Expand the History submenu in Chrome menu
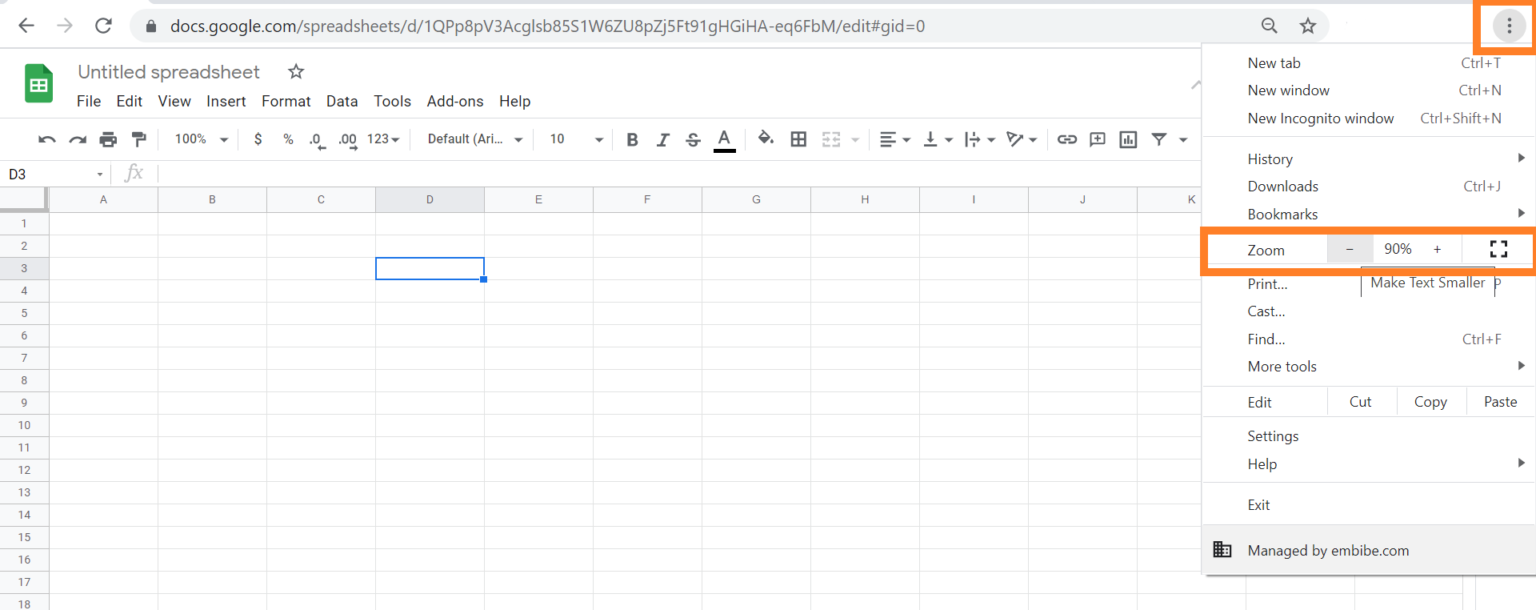1536x610 pixels. (x=1270, y=158)
